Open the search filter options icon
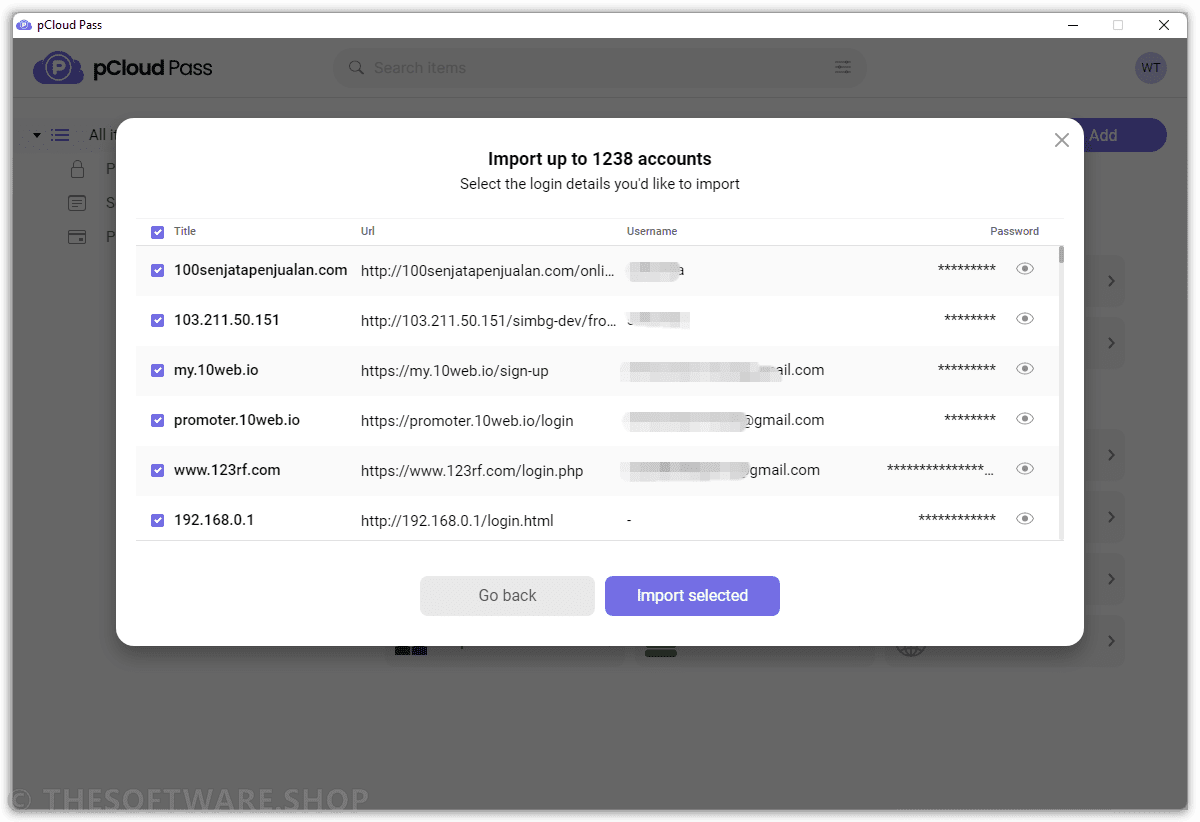Image resolution: width=1200 pixels, height=822 pixels. click(843, 68)
